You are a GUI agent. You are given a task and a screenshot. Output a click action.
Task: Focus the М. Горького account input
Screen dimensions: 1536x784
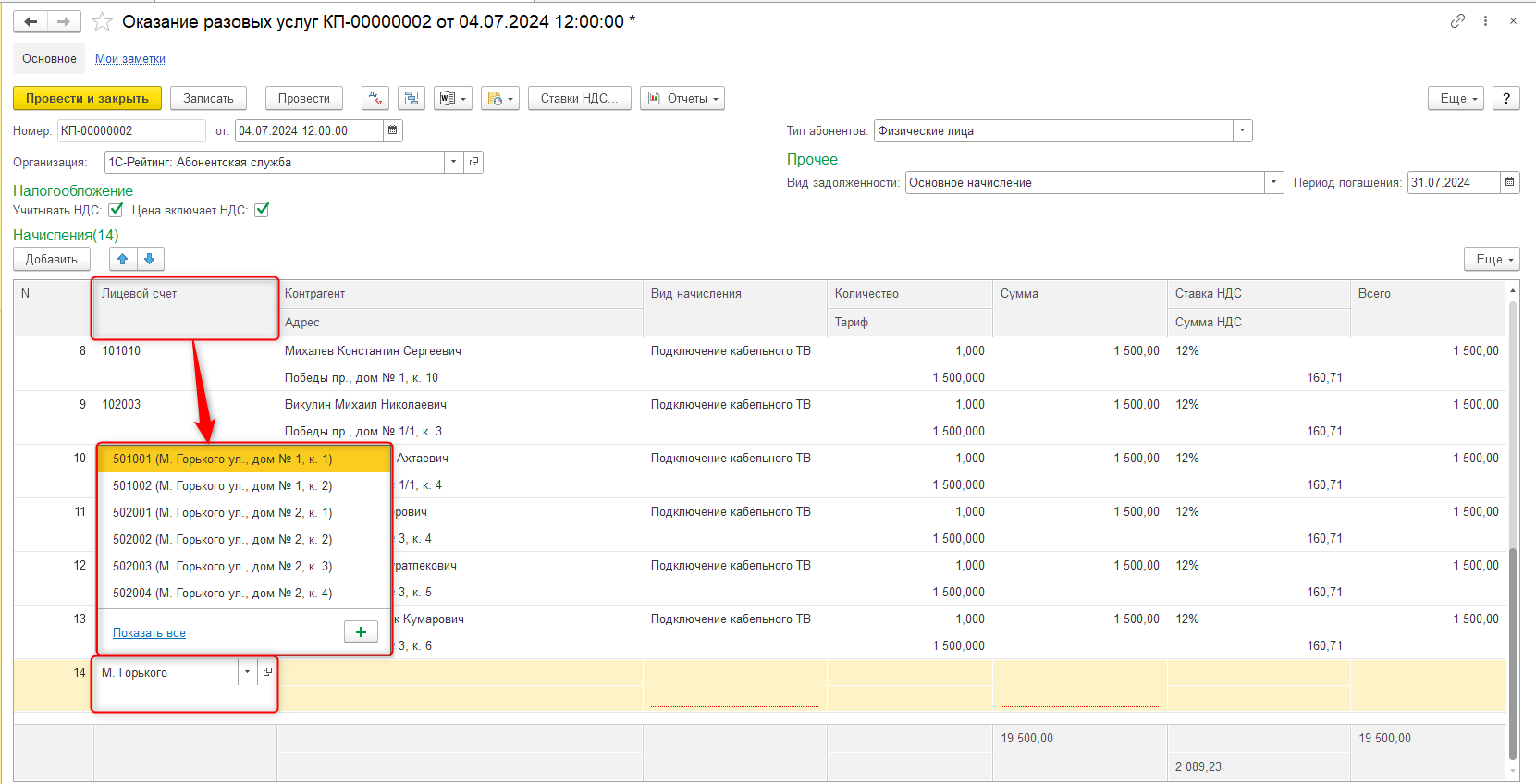point(166,672)
